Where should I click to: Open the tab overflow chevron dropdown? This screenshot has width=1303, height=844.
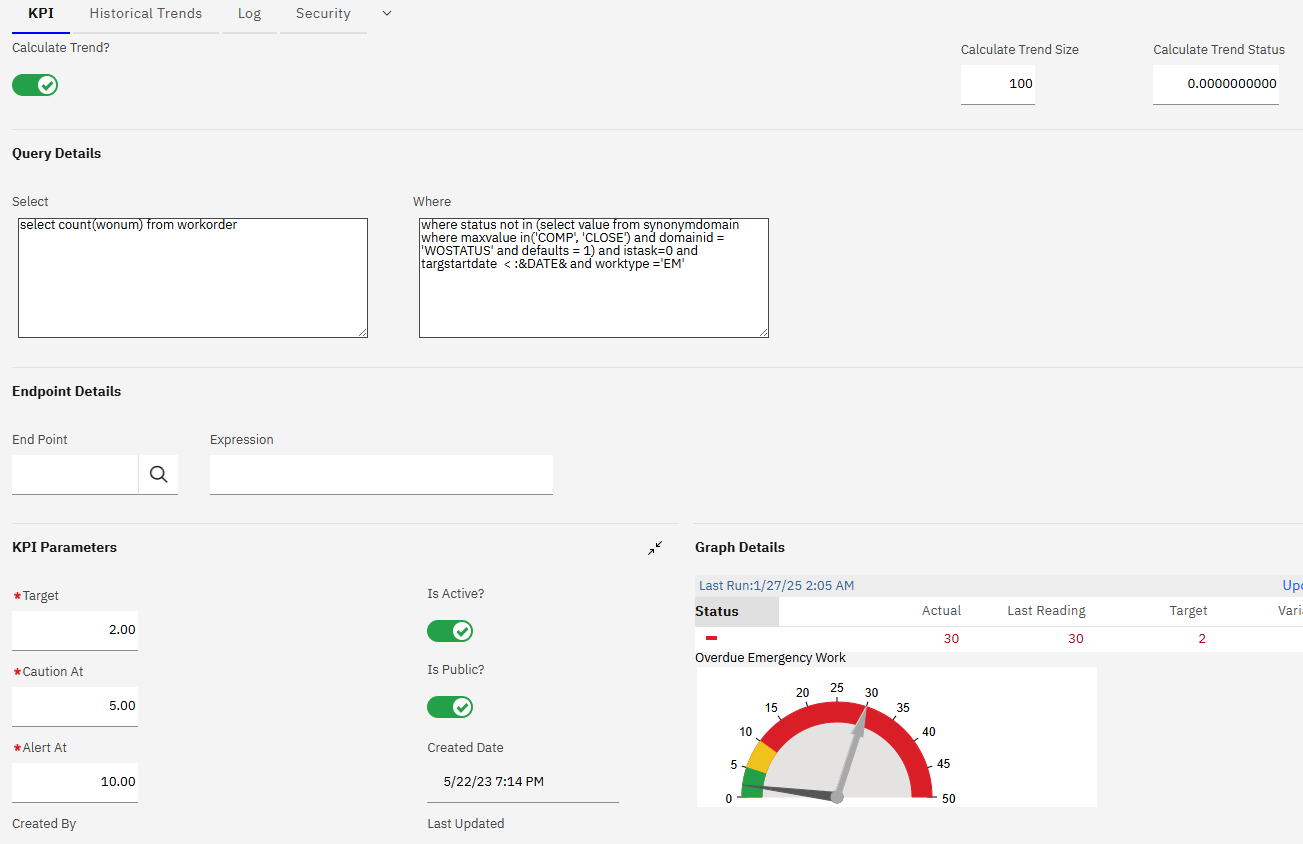coord(386,14)
